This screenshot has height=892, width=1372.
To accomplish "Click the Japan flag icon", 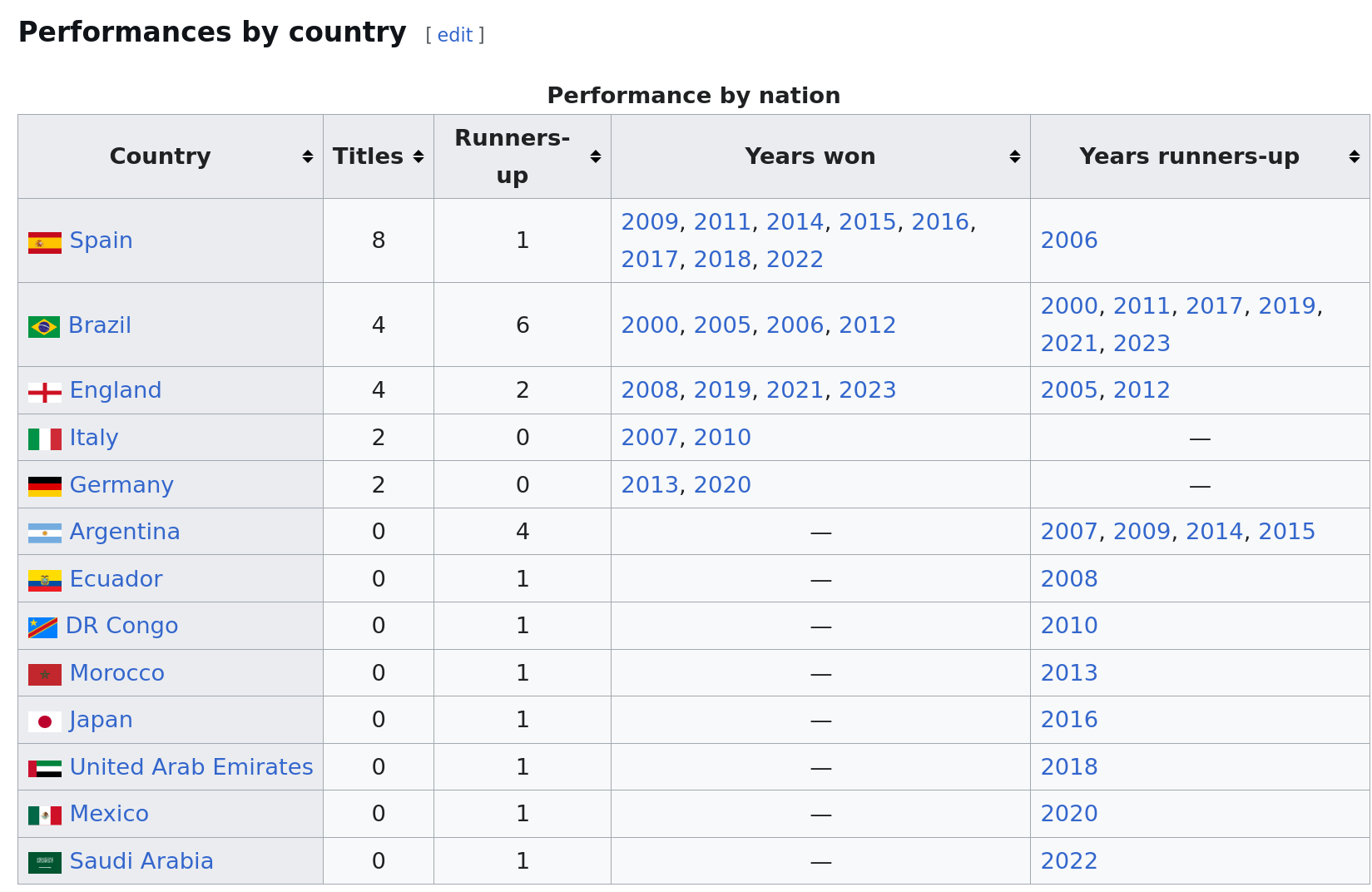I will (x=45, y=721).
